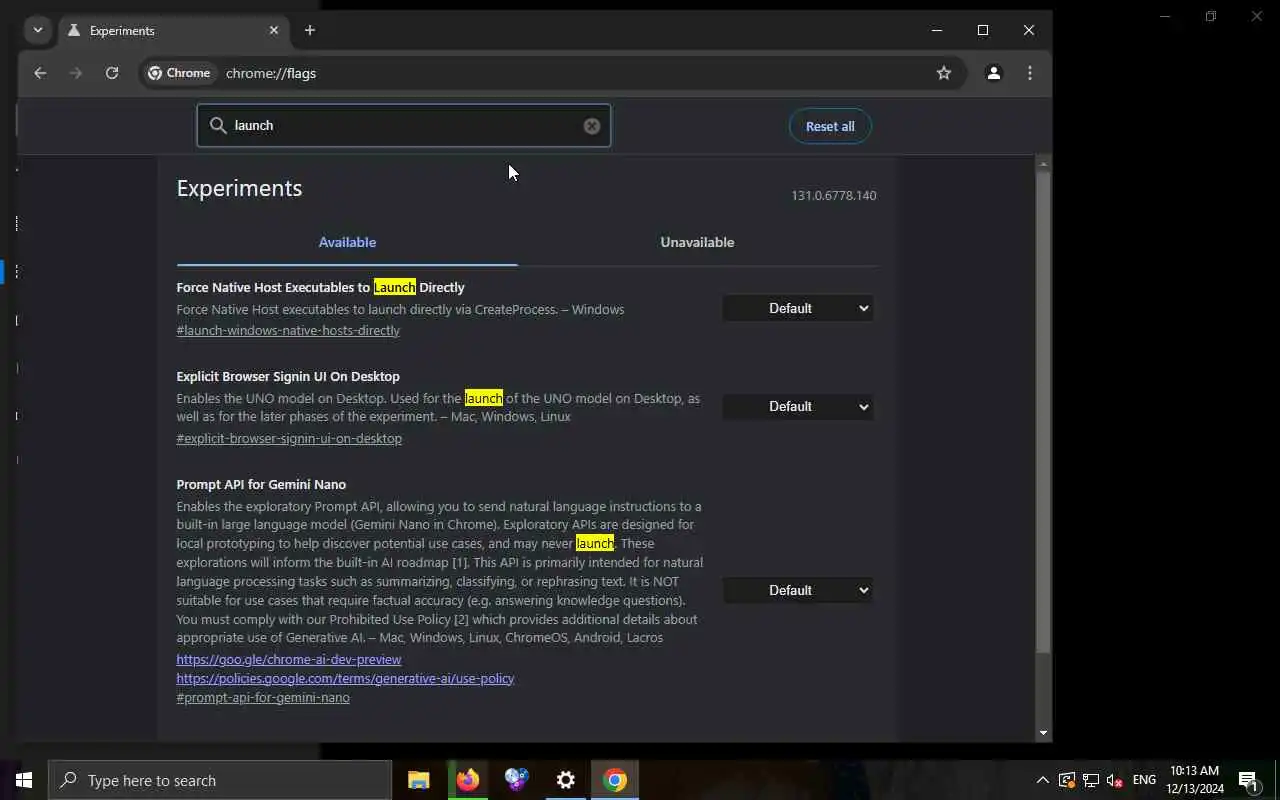Open dropdown for Prompt API for Gemini Nano
Viewport: 1280px width, 800px height.
pyautogui.click(x=798, y=590)
